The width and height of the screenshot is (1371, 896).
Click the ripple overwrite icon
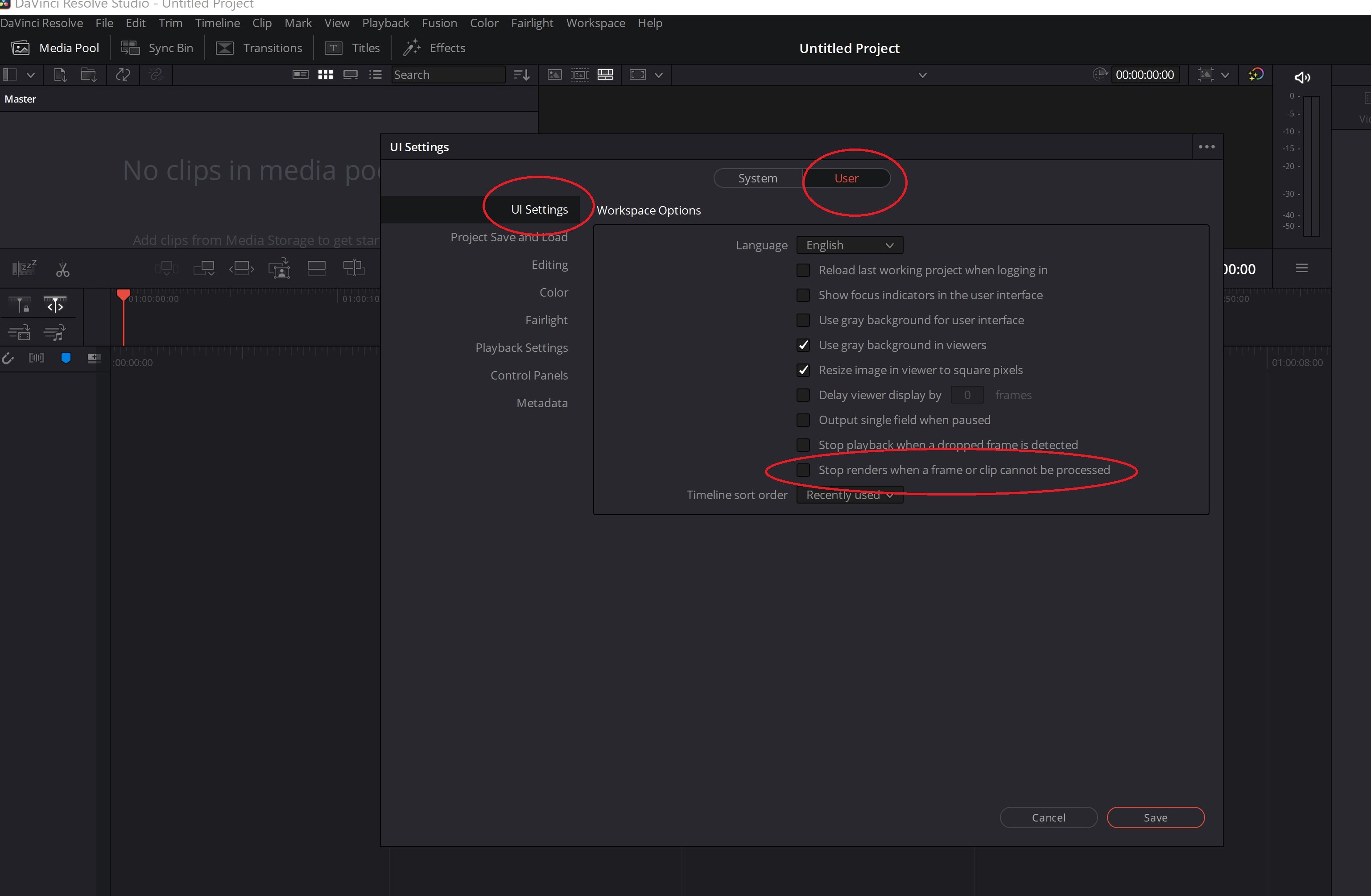pyautogui.click(x=241, y=268)
